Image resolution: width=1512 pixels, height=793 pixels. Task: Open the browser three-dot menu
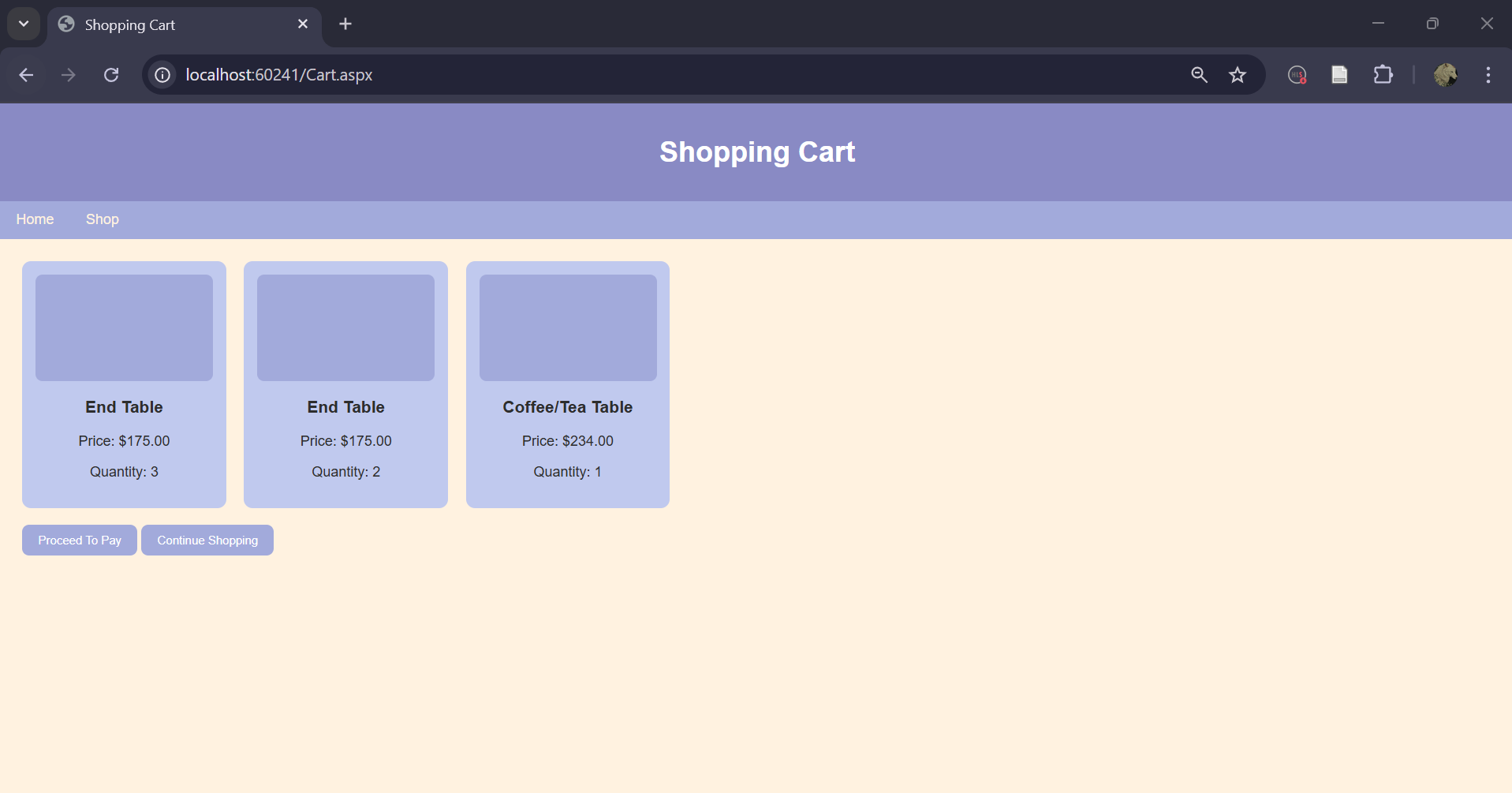[1488, 75]
